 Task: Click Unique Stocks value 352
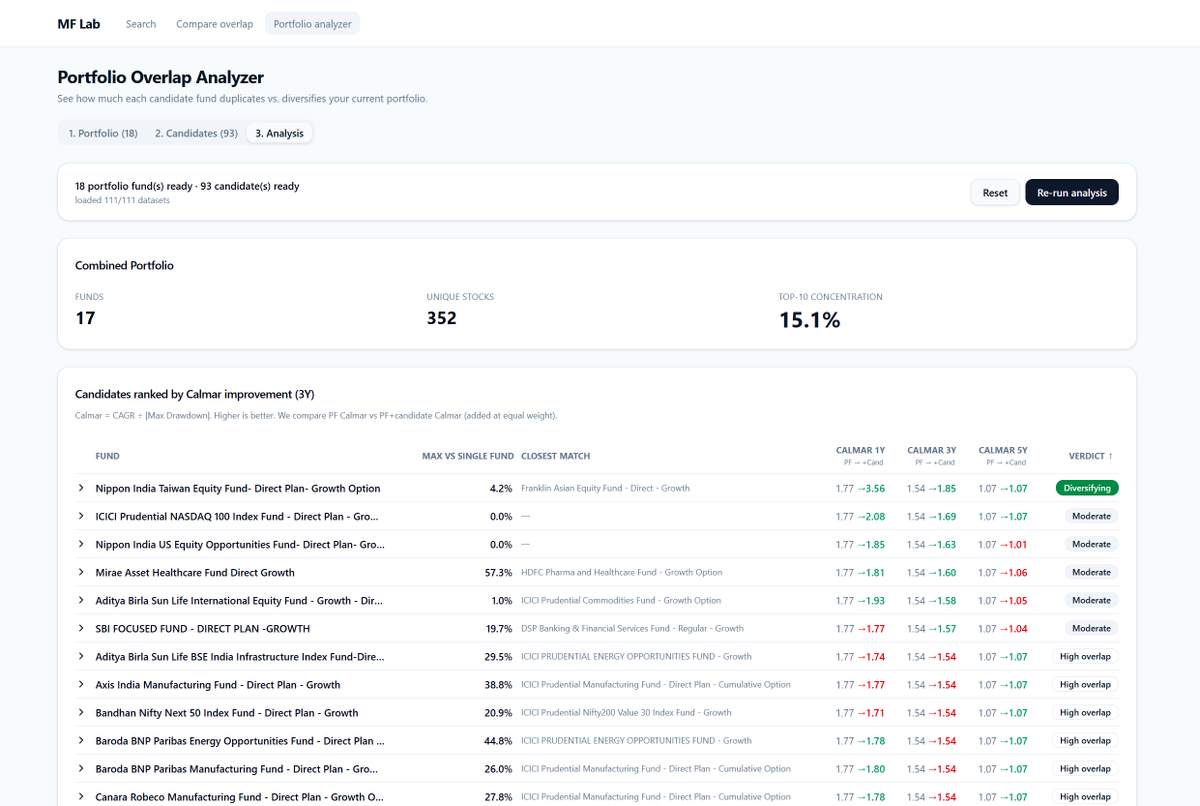tap(441, 318)
